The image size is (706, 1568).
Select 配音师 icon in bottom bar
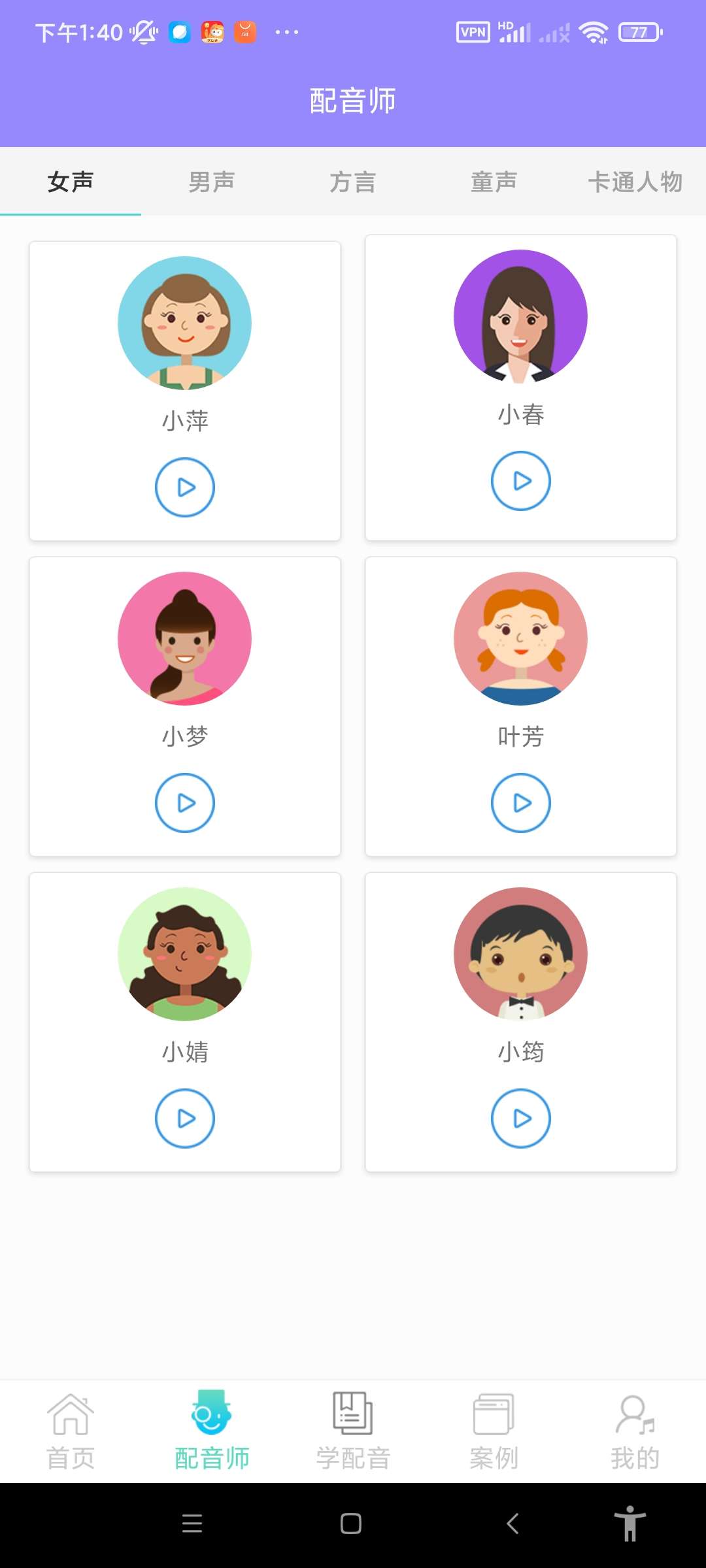pyautogui.click(x=212, y=1413)
